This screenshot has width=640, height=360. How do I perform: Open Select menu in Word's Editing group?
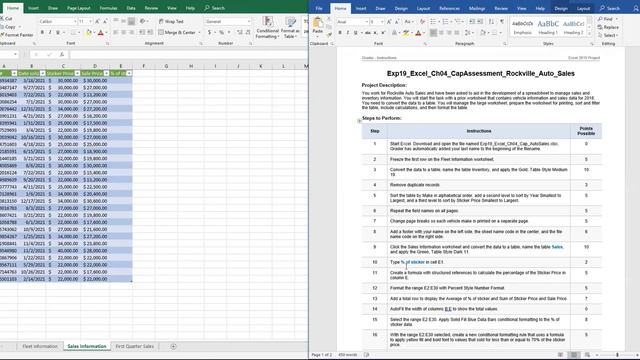point(608,35)
